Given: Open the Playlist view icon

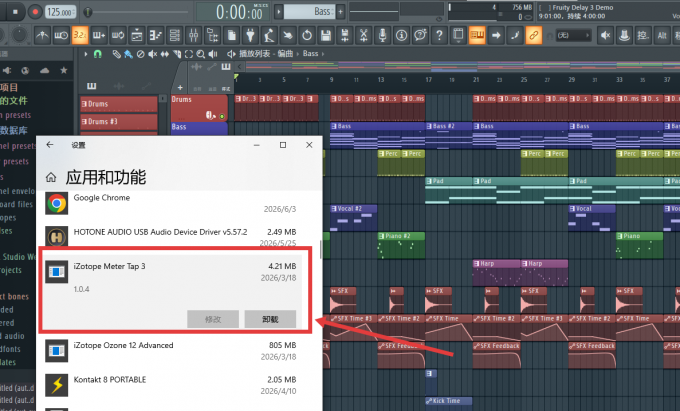Looking at the screenshot, I should pyautogui.click(x=137, y=36).
